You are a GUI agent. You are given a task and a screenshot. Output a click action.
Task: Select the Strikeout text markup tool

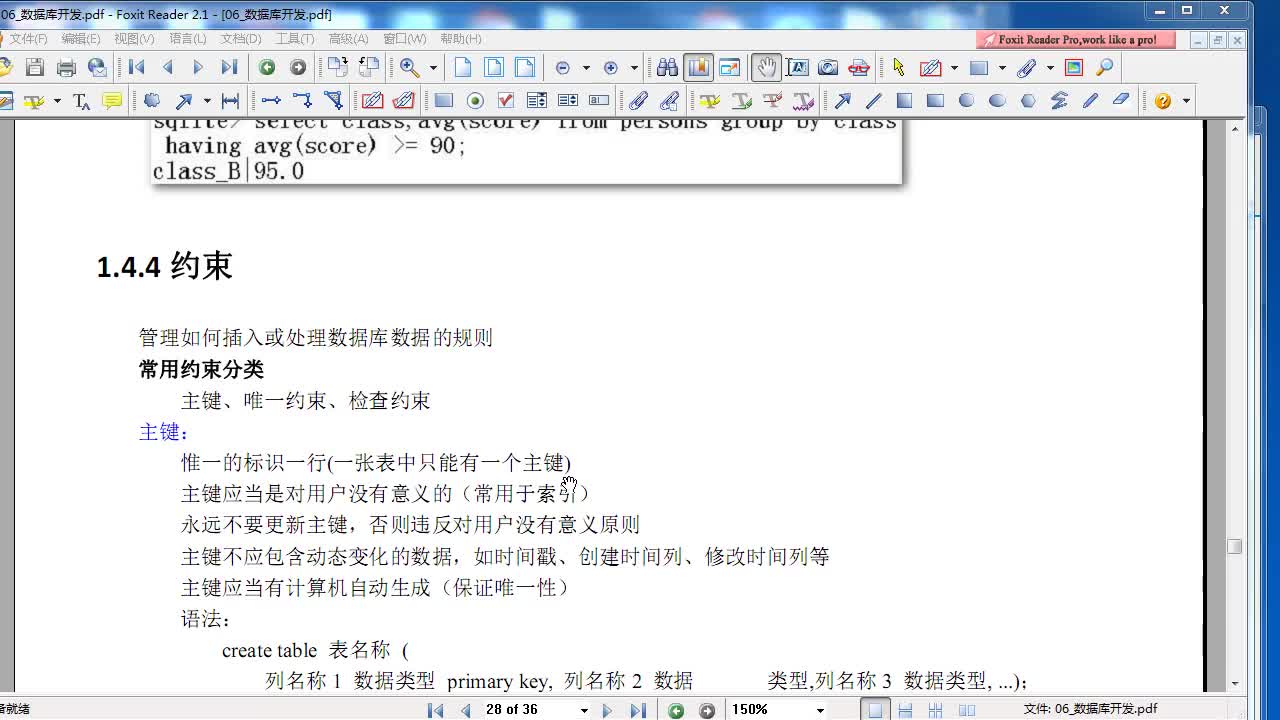(x=772, y=101)
